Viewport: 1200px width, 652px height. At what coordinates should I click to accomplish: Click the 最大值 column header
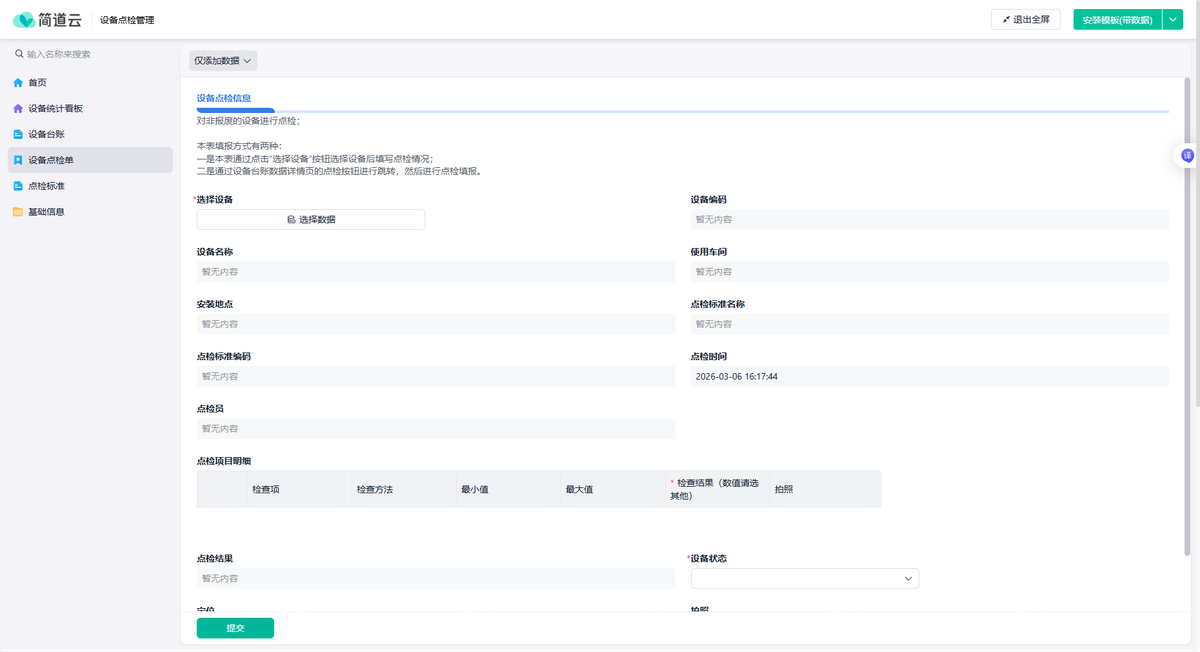611,489
